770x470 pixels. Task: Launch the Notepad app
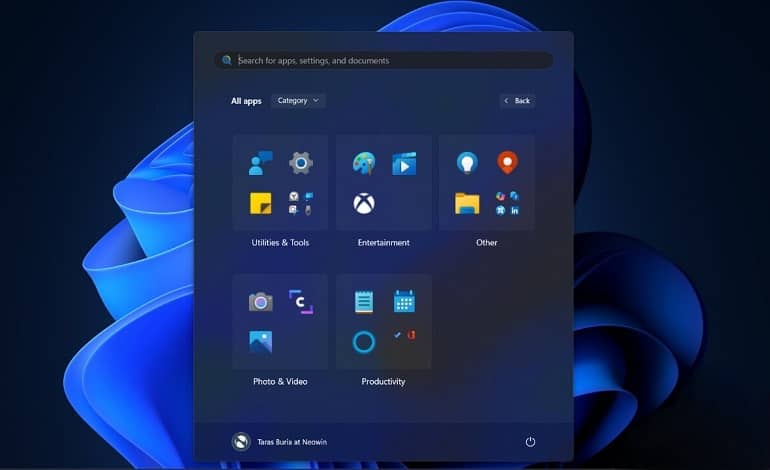click(x=364, y=302)
